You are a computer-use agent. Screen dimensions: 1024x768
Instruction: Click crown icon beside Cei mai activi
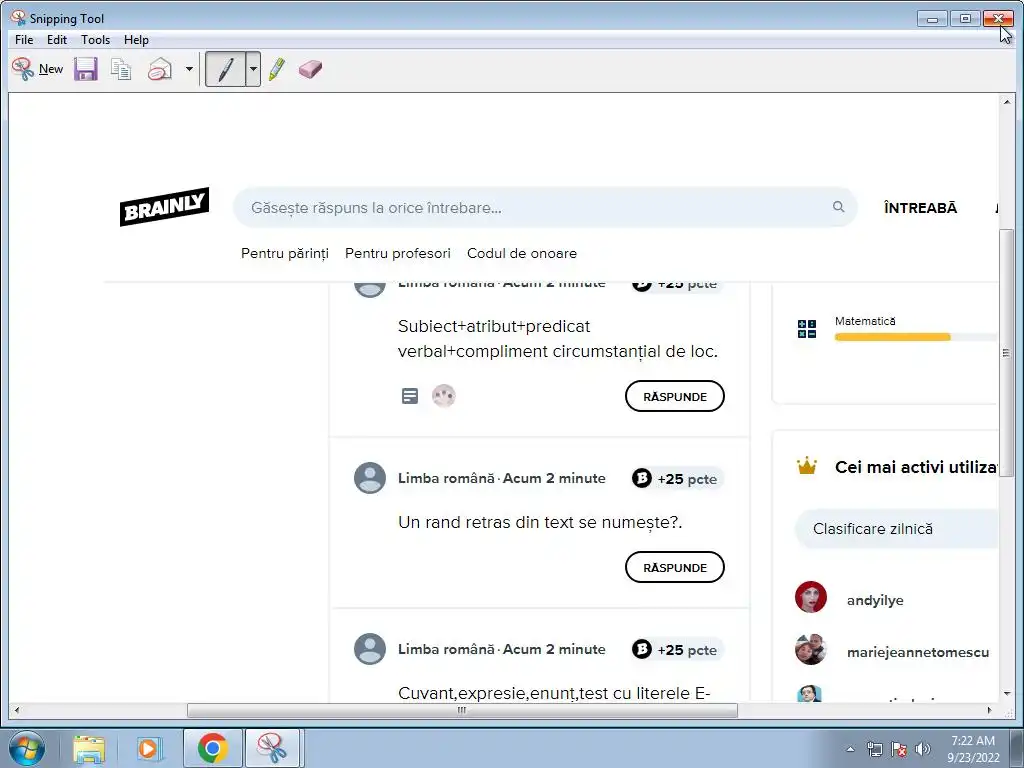tap(807, 466)
